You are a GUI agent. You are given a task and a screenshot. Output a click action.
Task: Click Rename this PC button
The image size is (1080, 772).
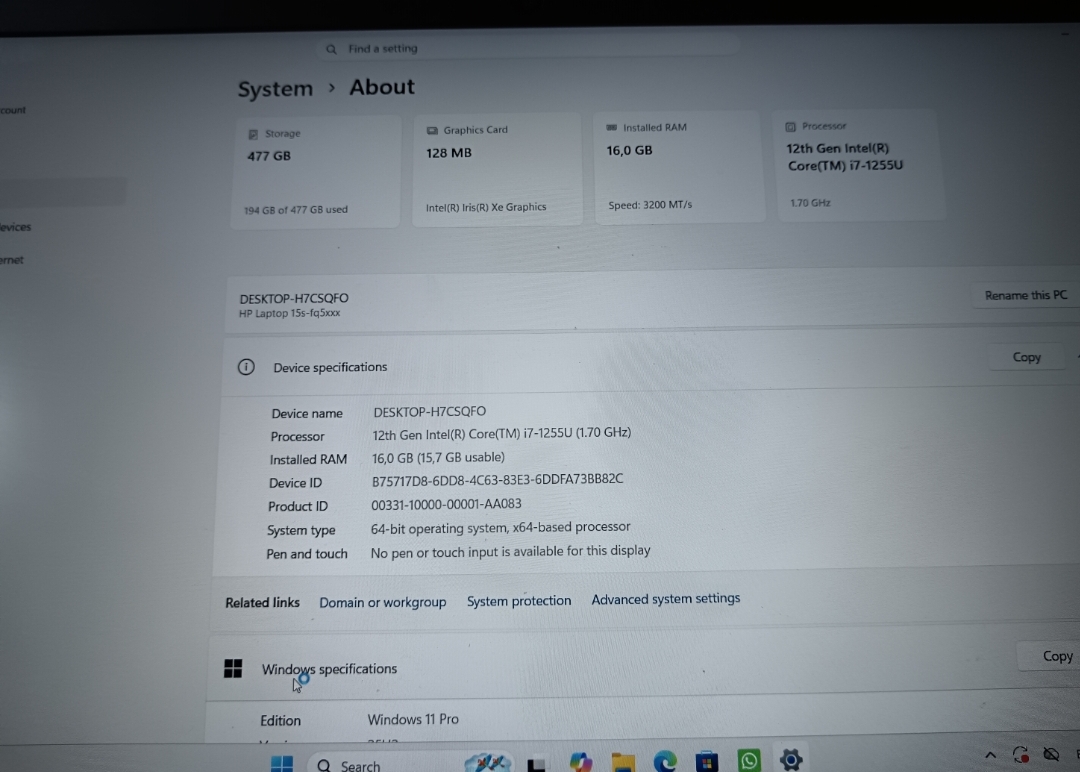[1026, 295]
